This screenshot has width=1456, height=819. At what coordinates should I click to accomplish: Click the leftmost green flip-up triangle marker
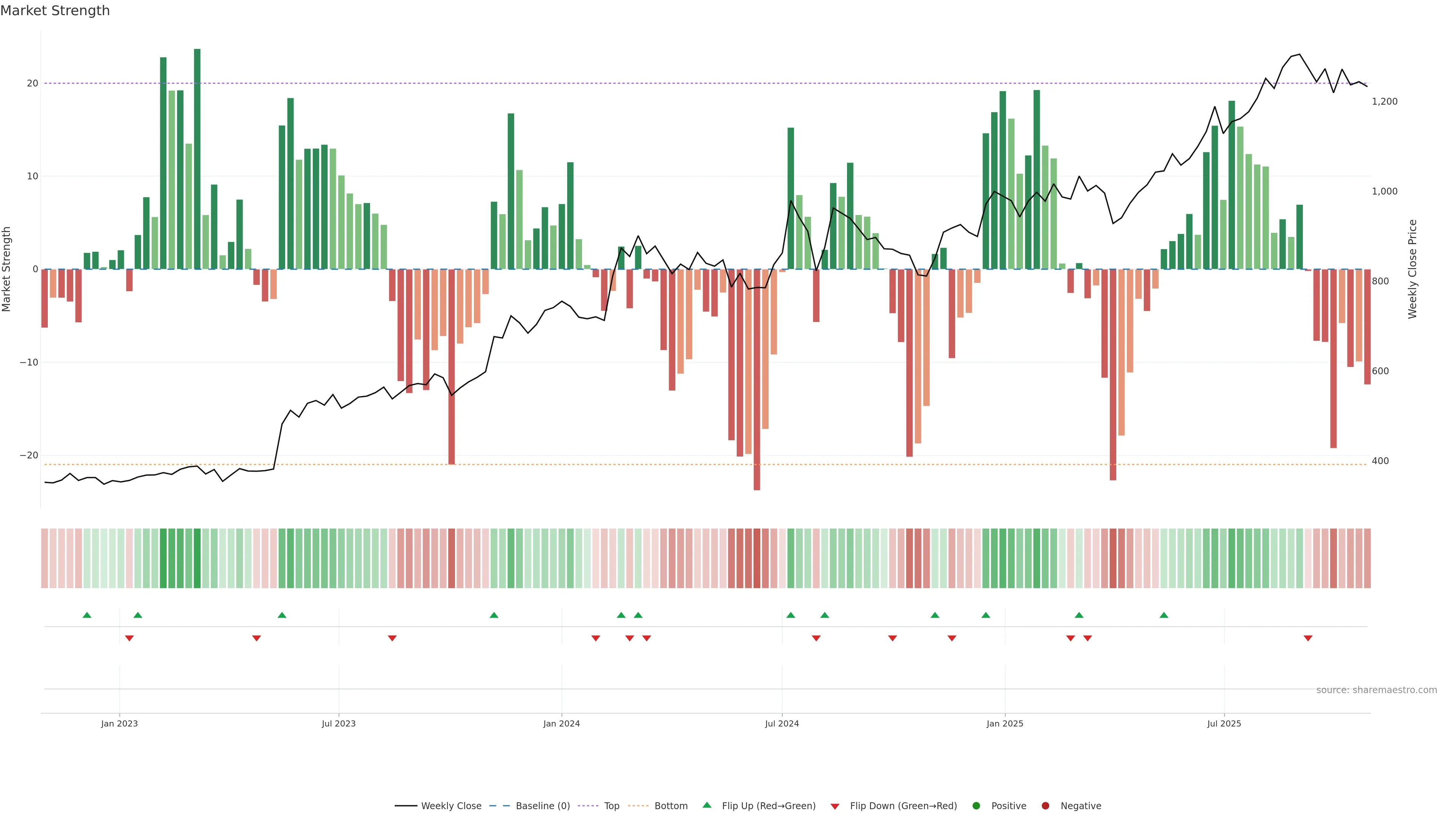click(87, 615)
